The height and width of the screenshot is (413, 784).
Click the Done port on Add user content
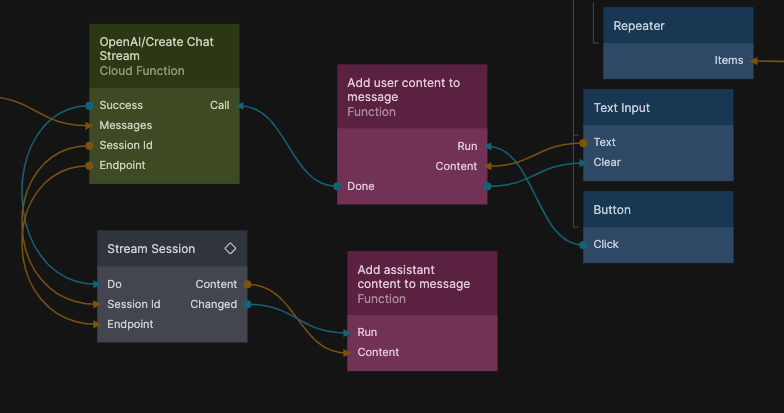338,186
